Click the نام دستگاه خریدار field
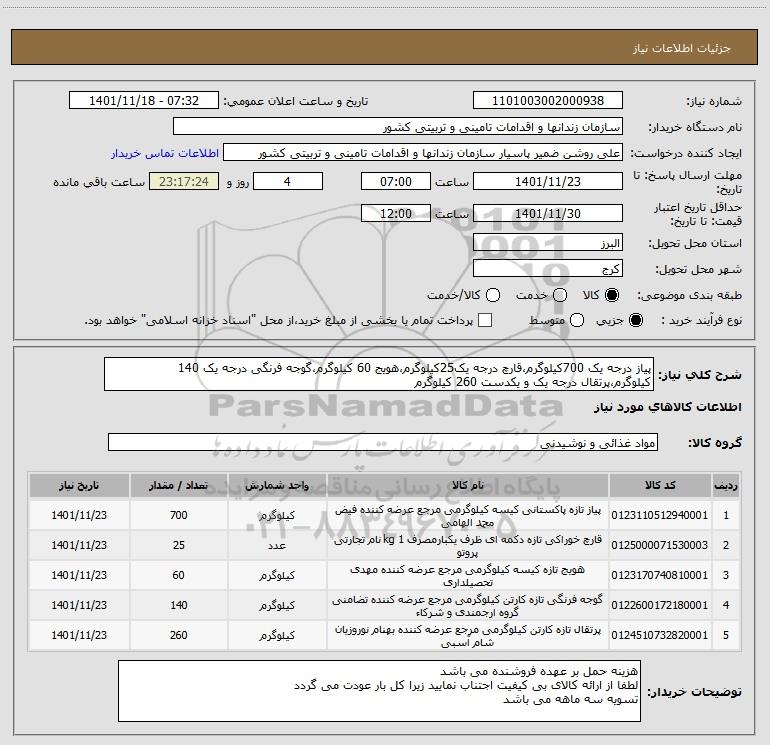The height and width of the screenshot is (745, 770). [398, 127]
